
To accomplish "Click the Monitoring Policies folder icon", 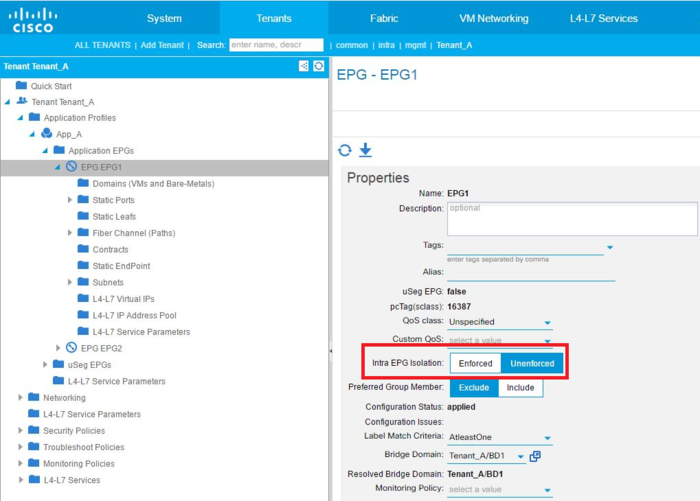I will point(33,463).
